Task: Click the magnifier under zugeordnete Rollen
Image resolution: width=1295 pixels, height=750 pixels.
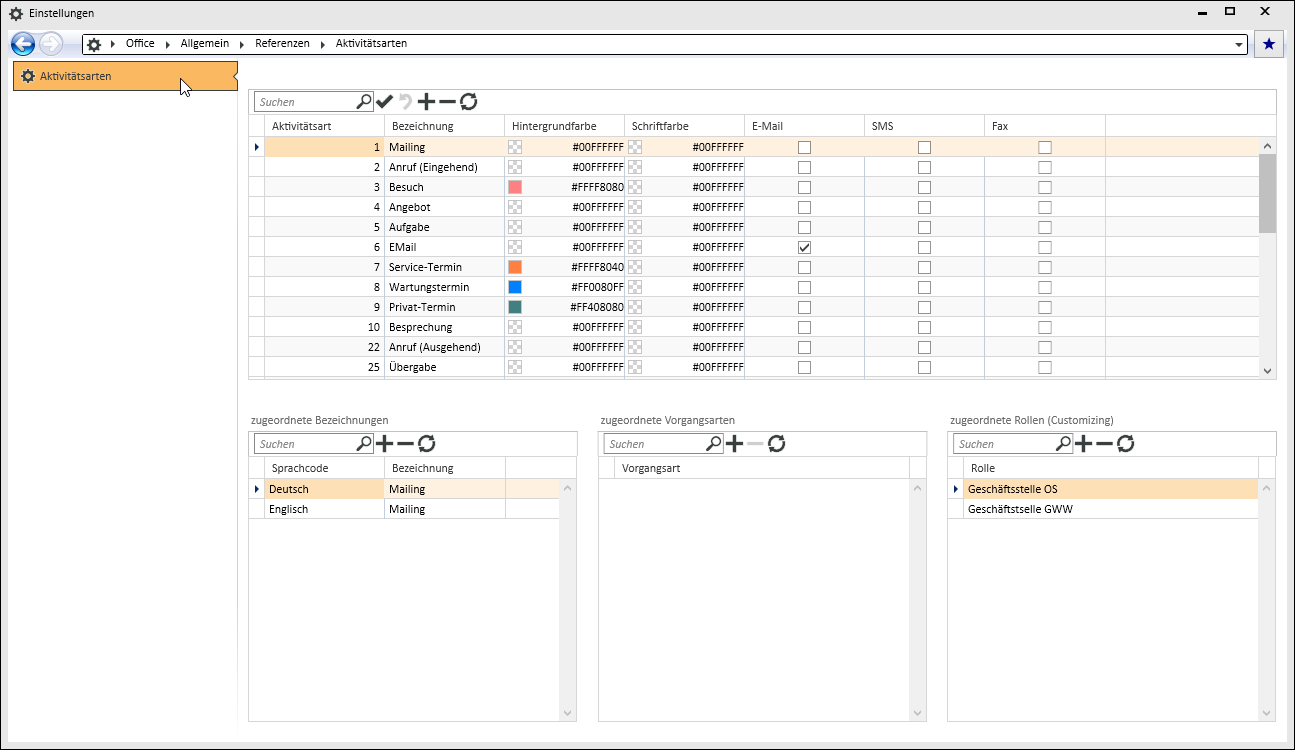Action: point(1063,443)
